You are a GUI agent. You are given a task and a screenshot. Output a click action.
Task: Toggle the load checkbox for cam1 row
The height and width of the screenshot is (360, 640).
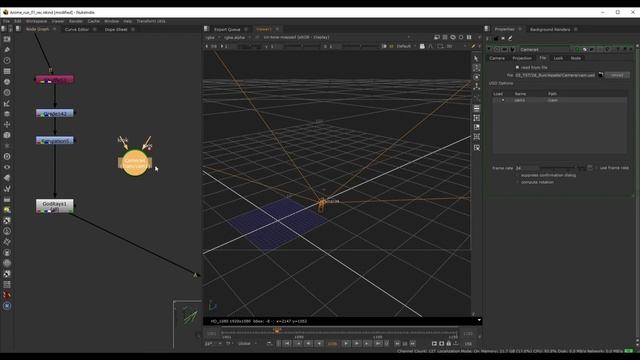point(503,100)
